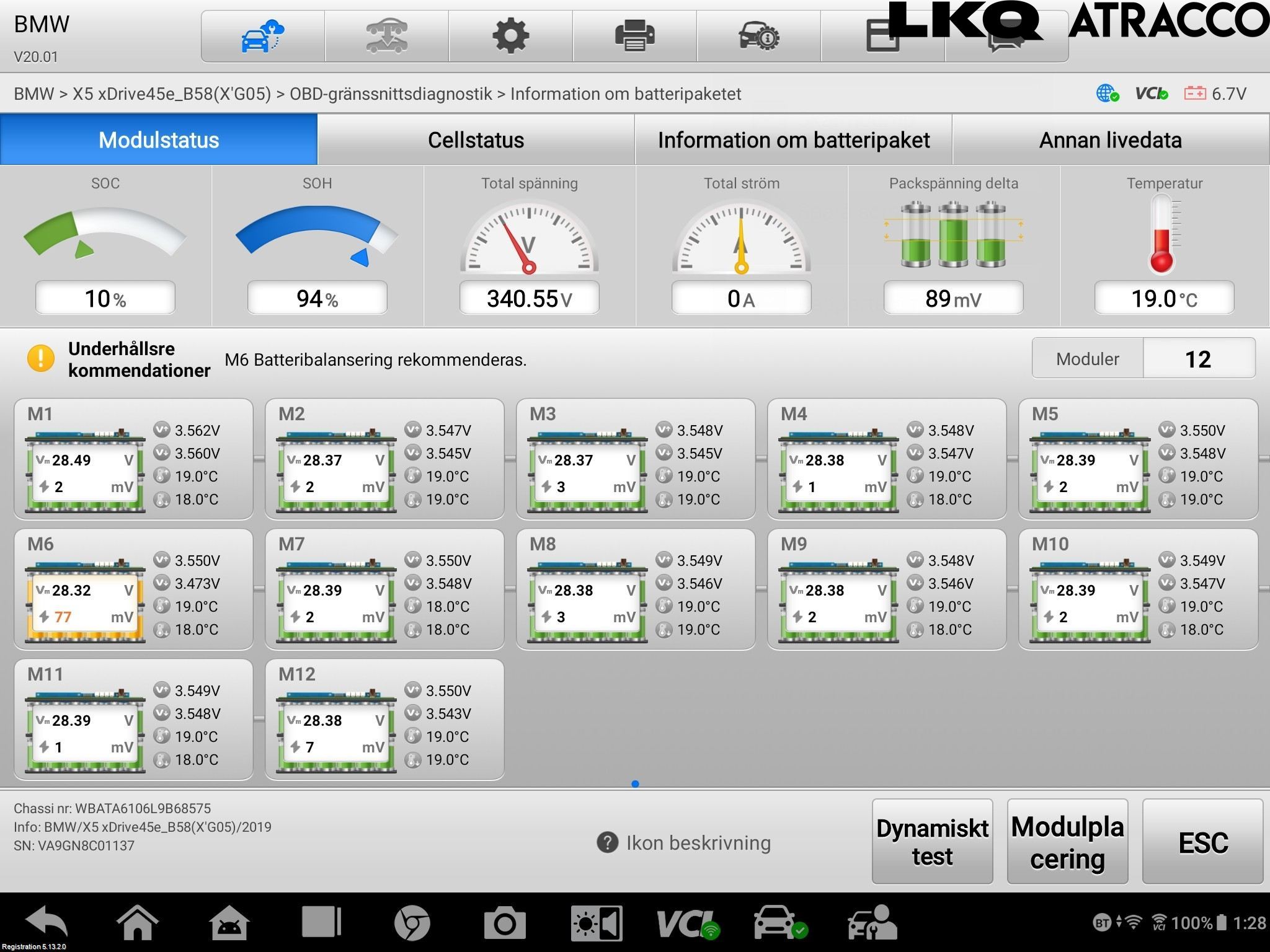1270x952 pixels.
Task: Print the current battery report
Action: click(x=634, y=36)
